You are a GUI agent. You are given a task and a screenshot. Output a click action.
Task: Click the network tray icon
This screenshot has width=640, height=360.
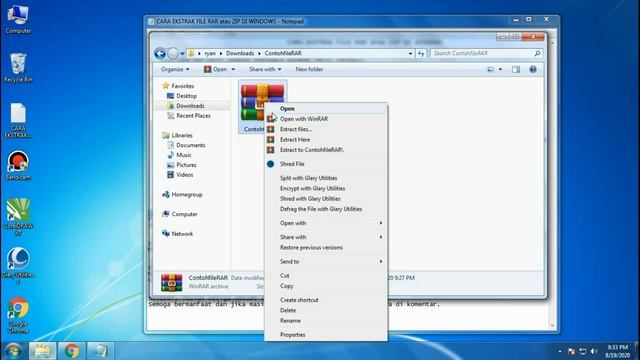pyautogui.click(x=582, y=351)
